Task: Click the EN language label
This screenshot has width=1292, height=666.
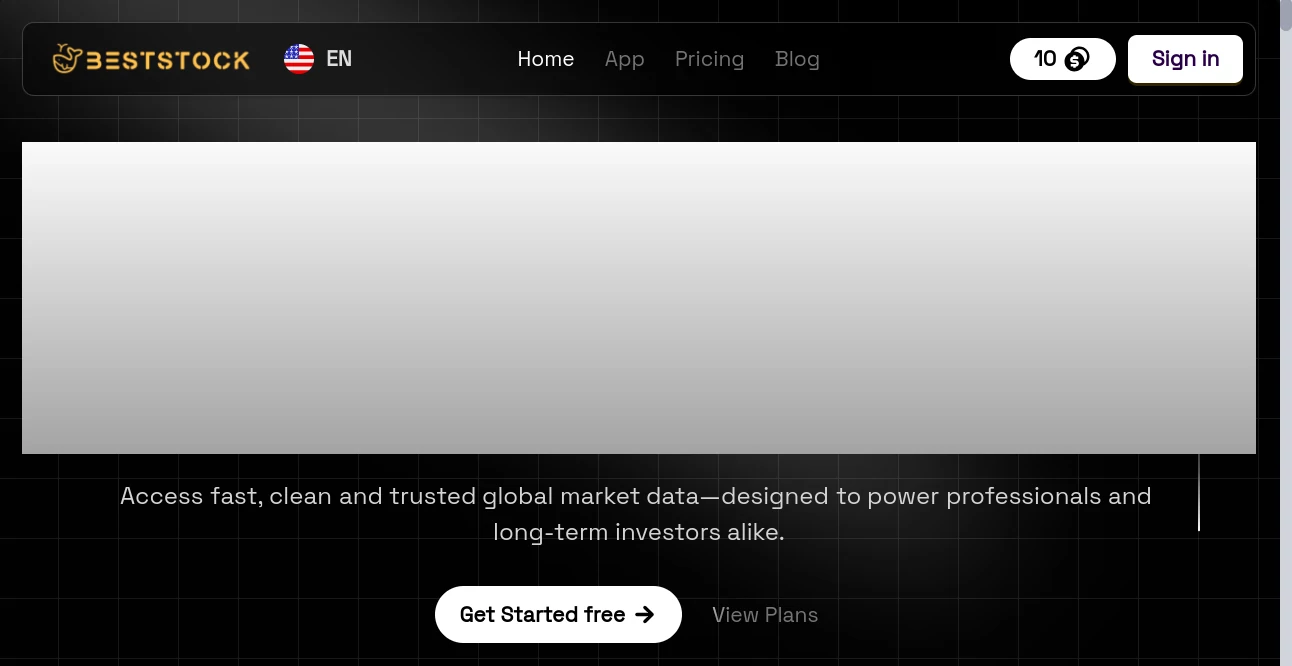Action: (339, 59)
